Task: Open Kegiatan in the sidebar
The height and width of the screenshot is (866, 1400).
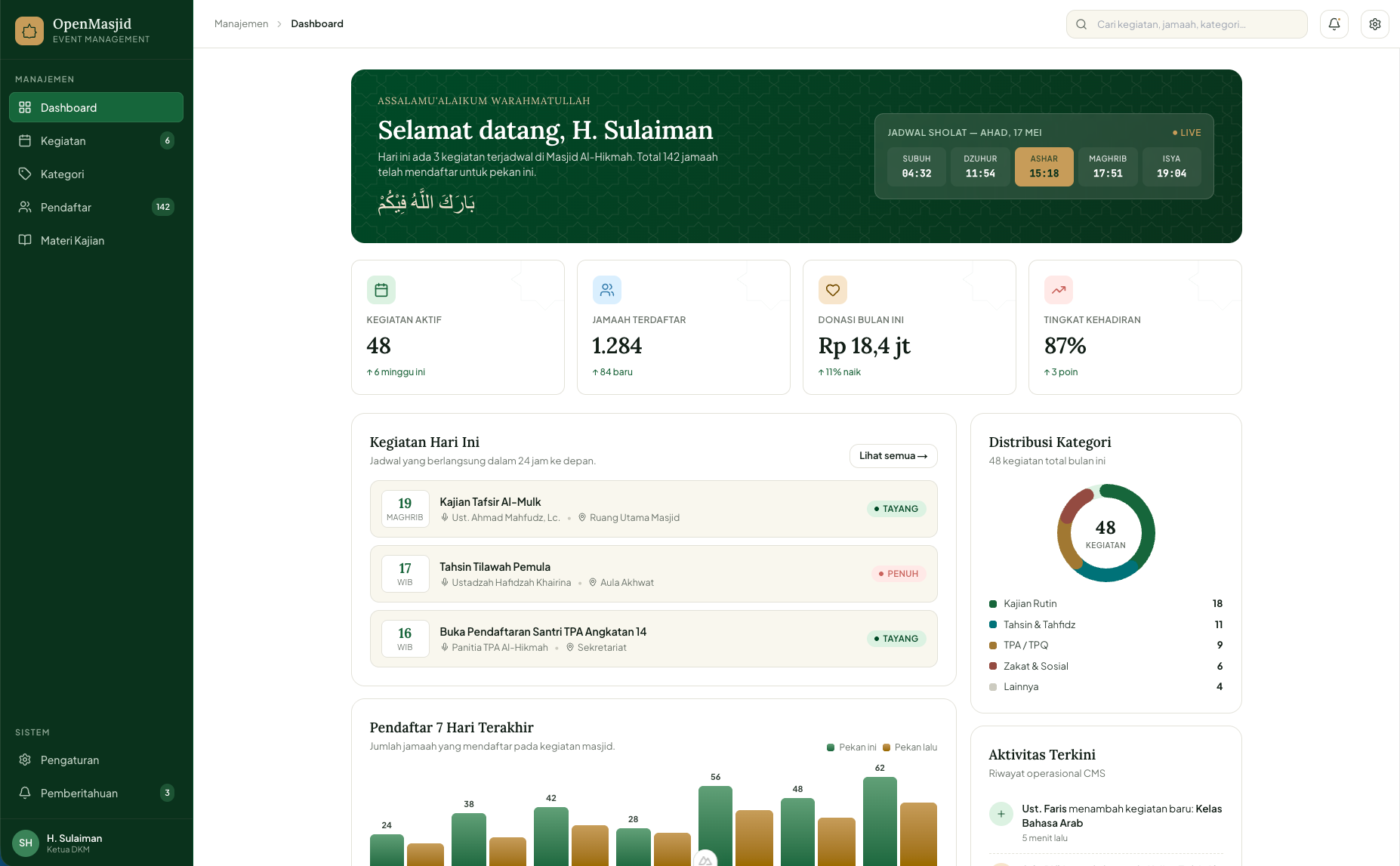Action: coord(96,140)
